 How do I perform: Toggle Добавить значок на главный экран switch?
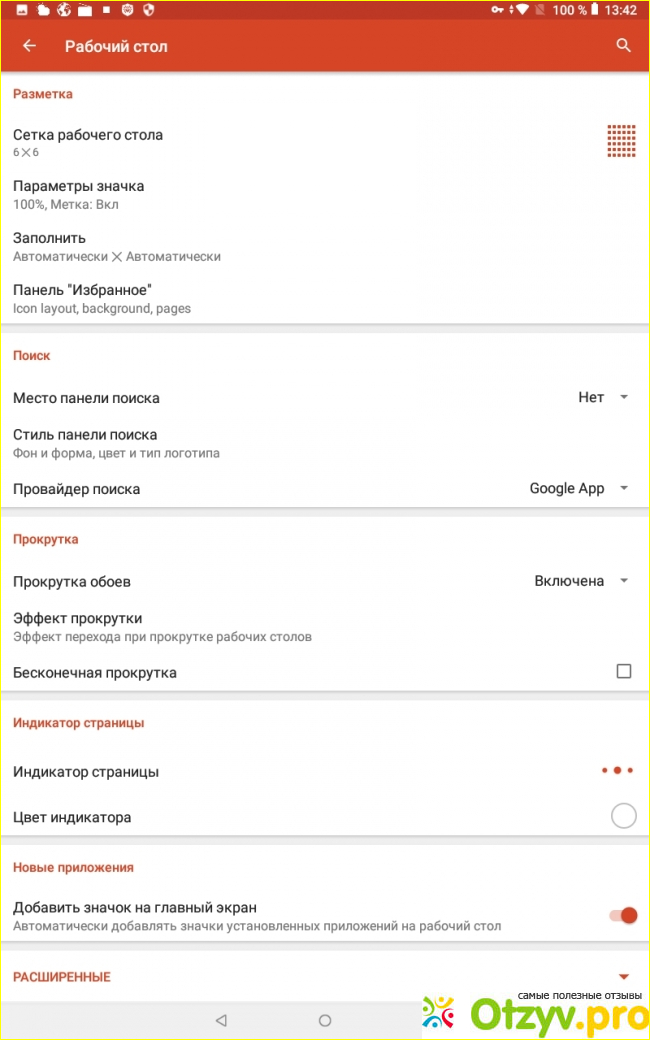click(x=623, y=915)
